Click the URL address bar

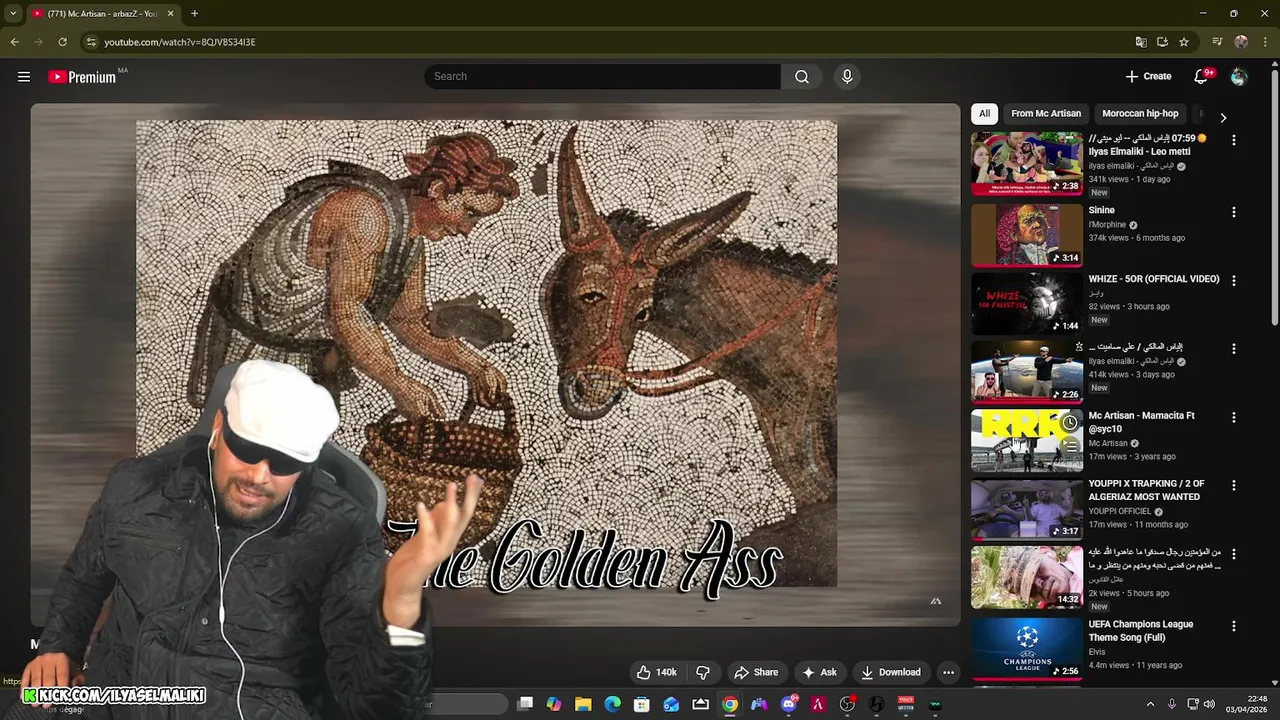coord(600,42)
